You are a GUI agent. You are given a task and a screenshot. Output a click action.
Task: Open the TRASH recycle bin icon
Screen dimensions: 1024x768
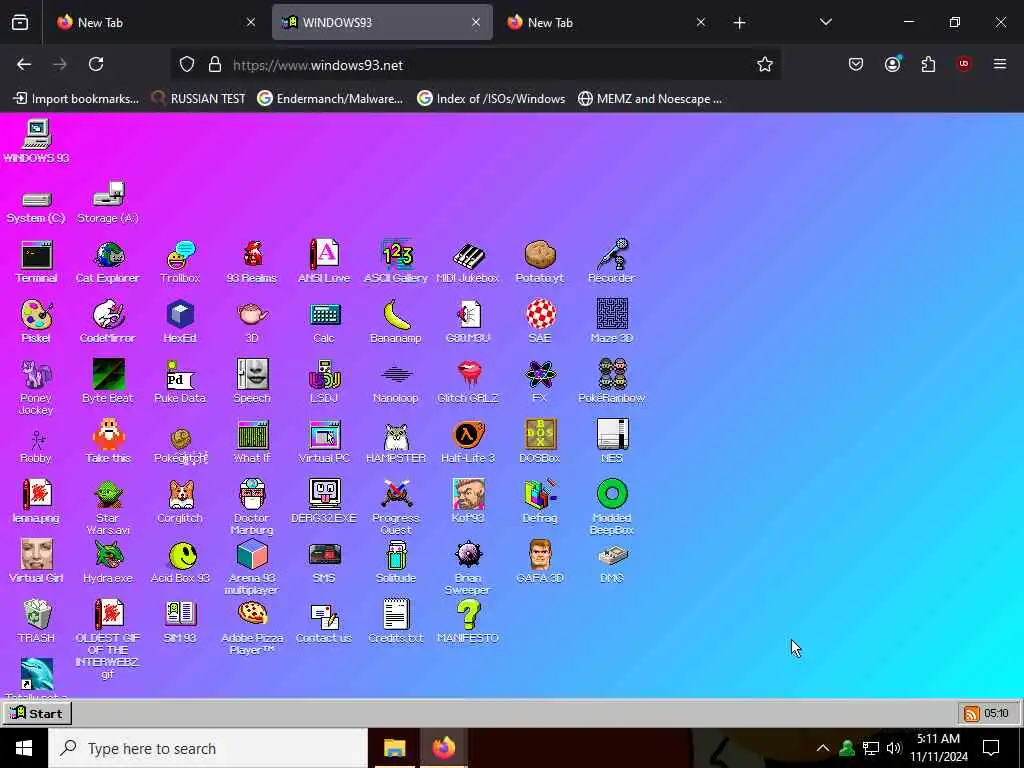coord(37,622)
